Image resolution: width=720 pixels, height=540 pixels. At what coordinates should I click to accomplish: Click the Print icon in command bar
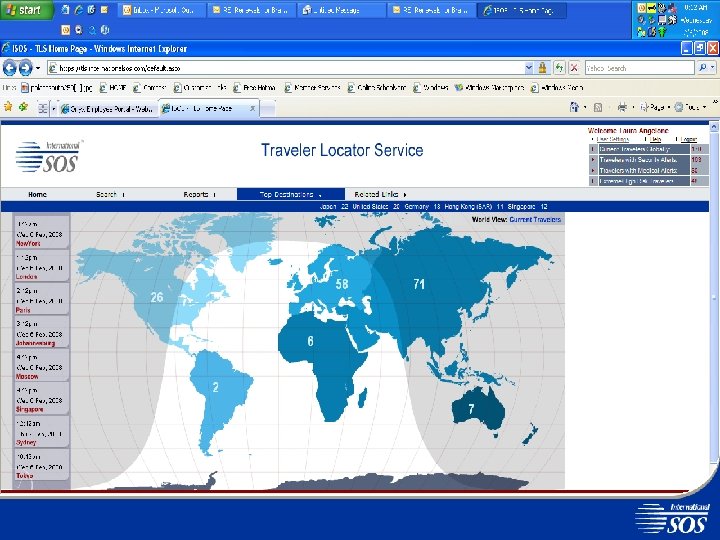622,107
